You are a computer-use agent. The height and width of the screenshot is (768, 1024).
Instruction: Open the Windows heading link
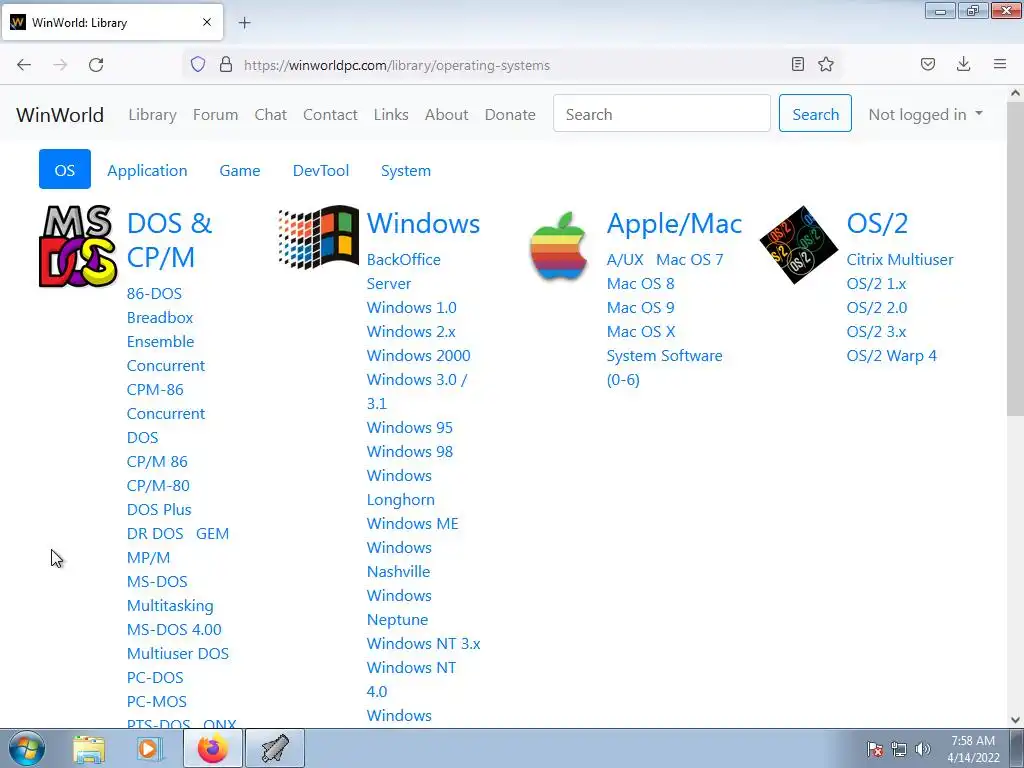423,223
